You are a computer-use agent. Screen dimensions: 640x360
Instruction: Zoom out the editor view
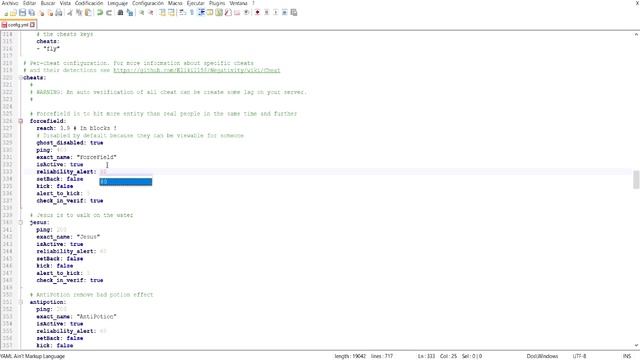(x=151, y=13)
